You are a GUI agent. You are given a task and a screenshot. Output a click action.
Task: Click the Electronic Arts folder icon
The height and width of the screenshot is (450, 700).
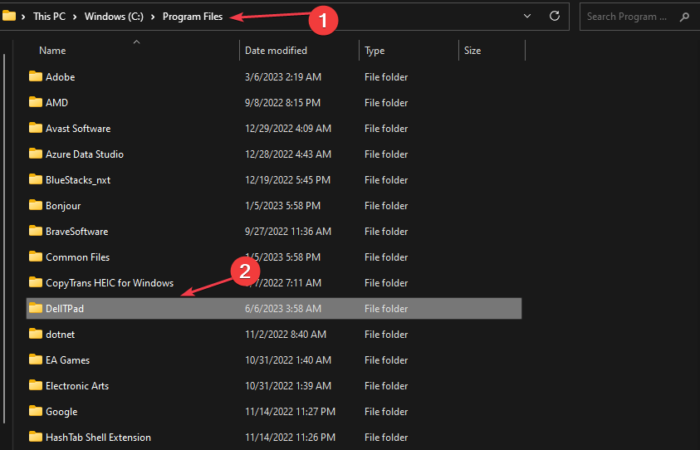[35, 385]
